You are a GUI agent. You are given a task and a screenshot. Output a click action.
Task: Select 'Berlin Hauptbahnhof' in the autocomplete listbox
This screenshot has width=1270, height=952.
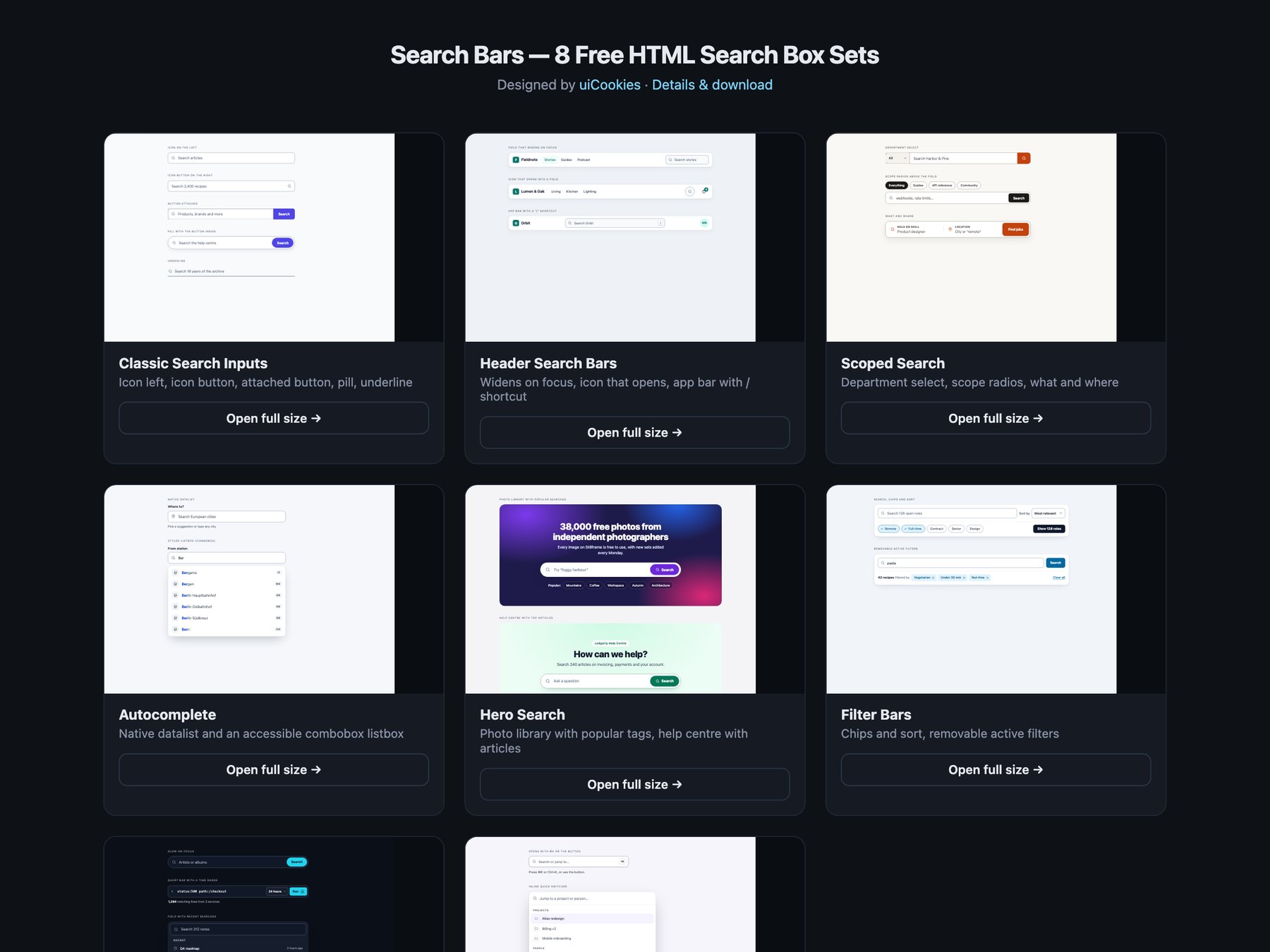226,595
